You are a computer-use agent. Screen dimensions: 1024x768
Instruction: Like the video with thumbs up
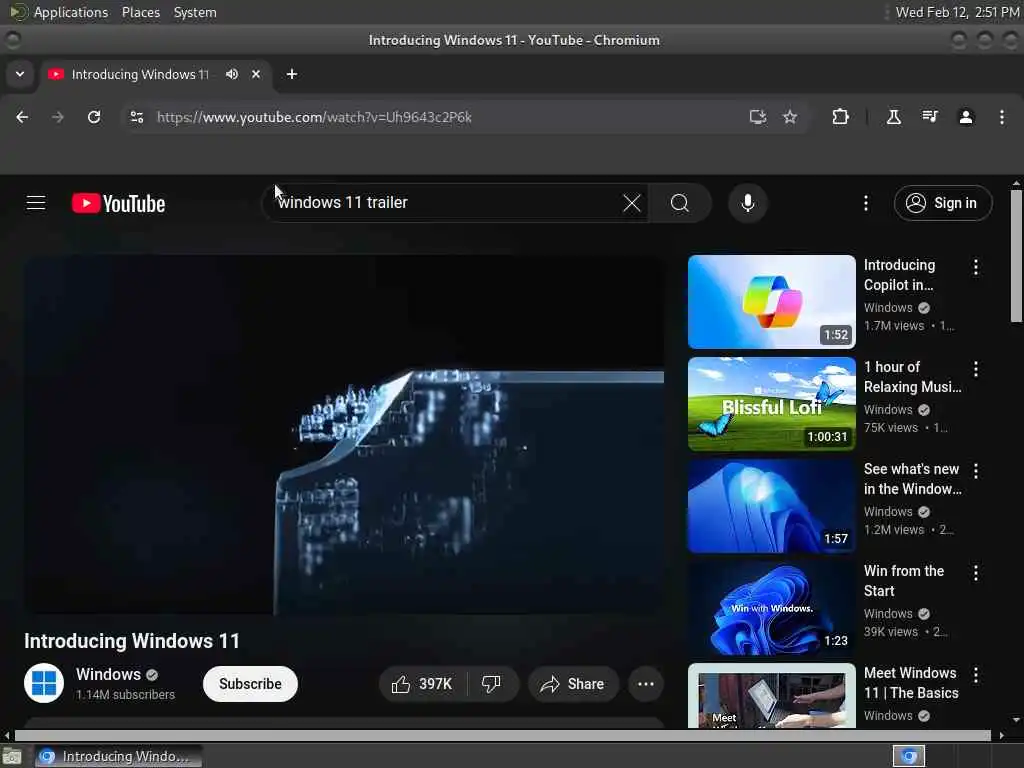(x=423, y=684)
